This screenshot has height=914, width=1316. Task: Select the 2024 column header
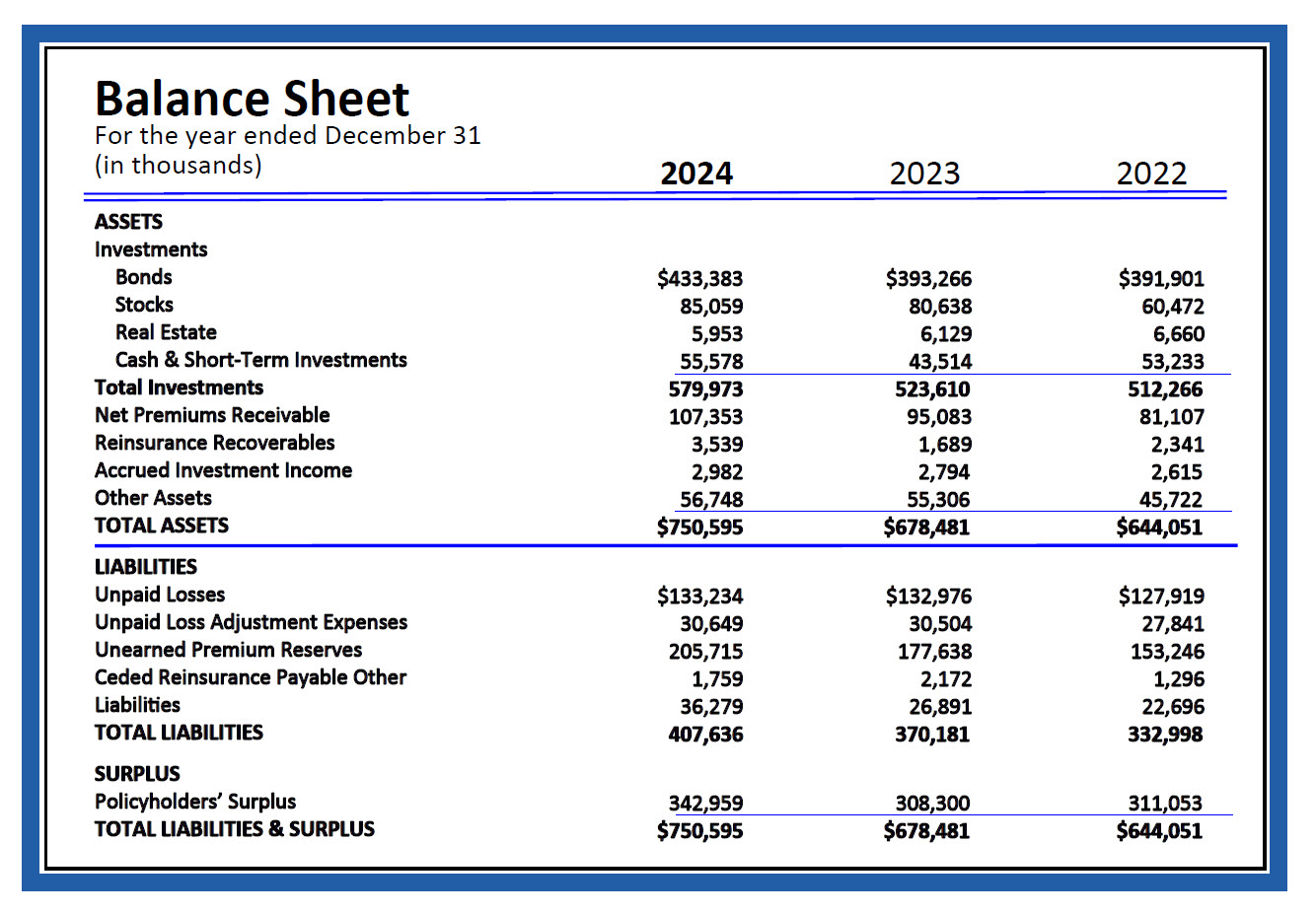tap(696, 174)
